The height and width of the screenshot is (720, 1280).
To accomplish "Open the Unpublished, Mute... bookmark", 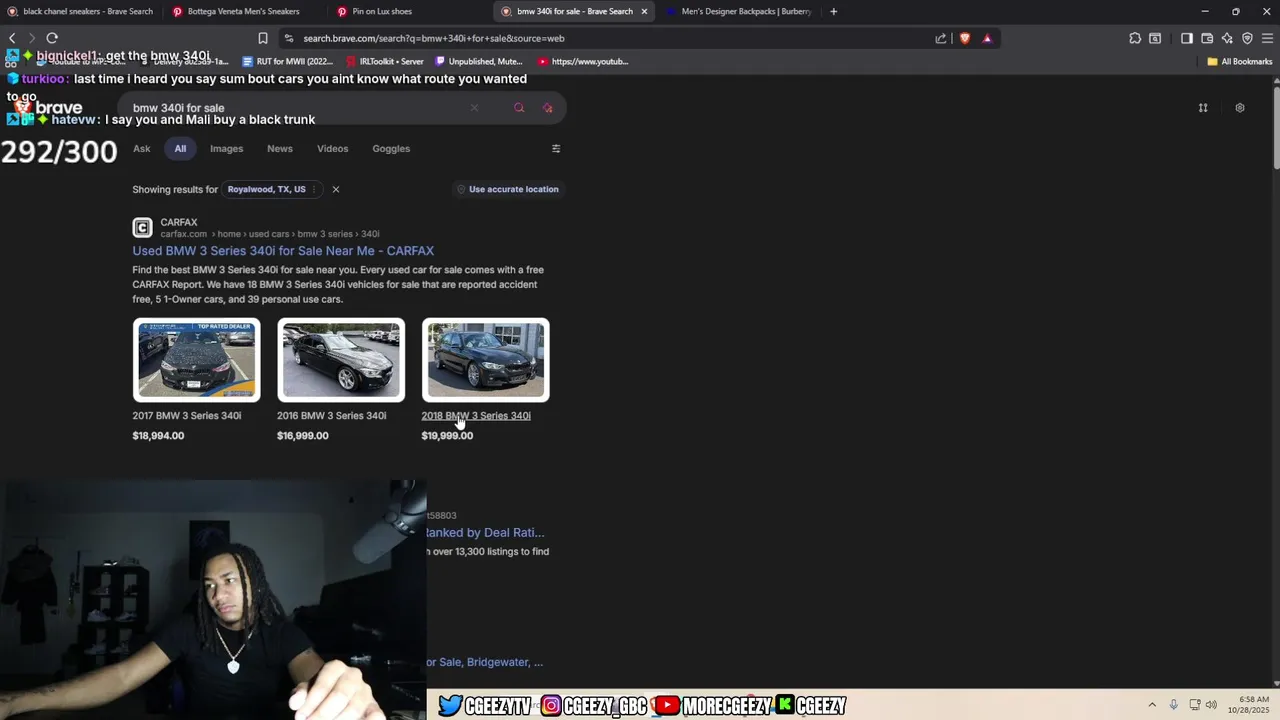I will (479, 61).
